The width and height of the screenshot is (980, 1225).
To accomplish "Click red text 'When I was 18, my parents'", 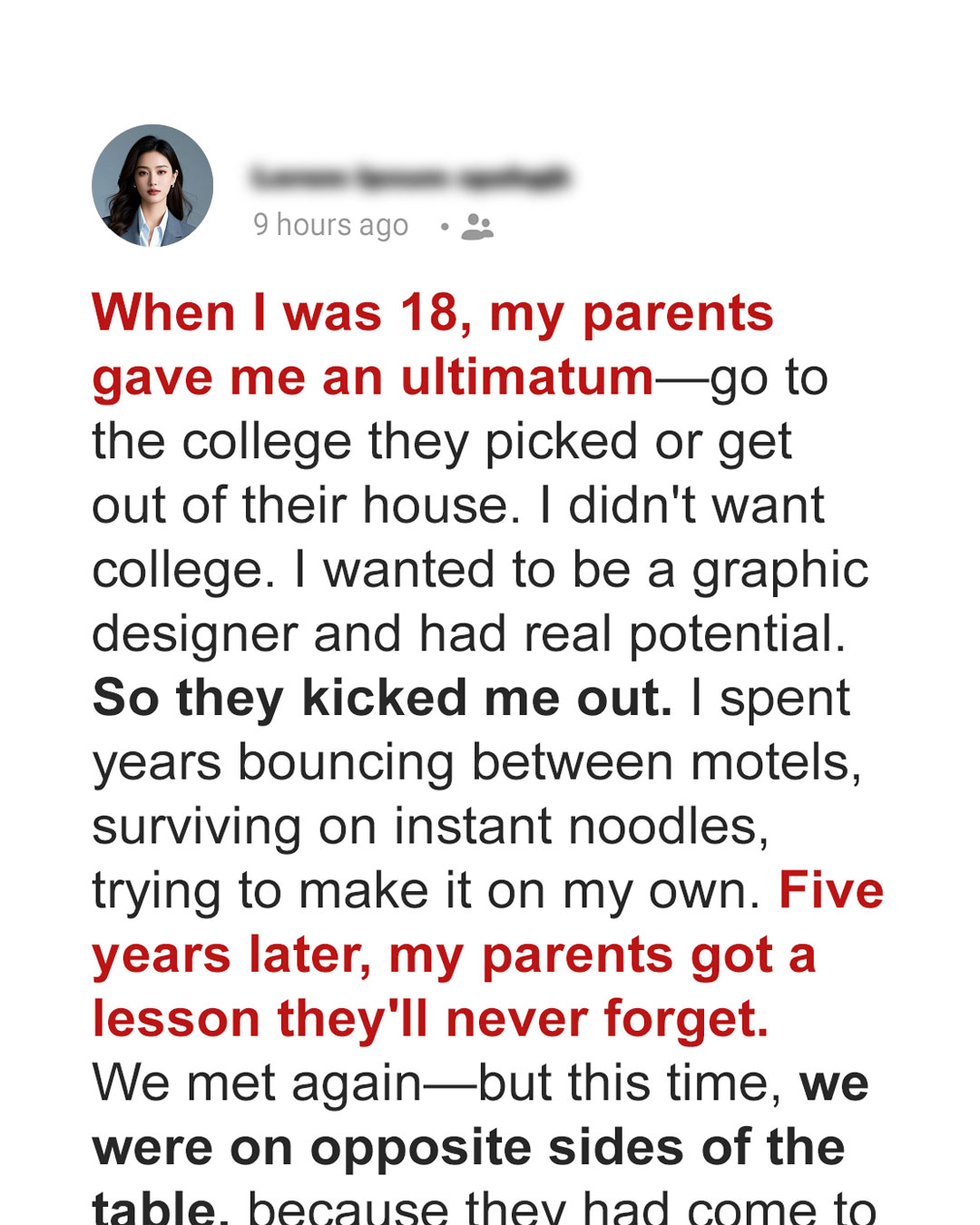I will click(433, 314).
